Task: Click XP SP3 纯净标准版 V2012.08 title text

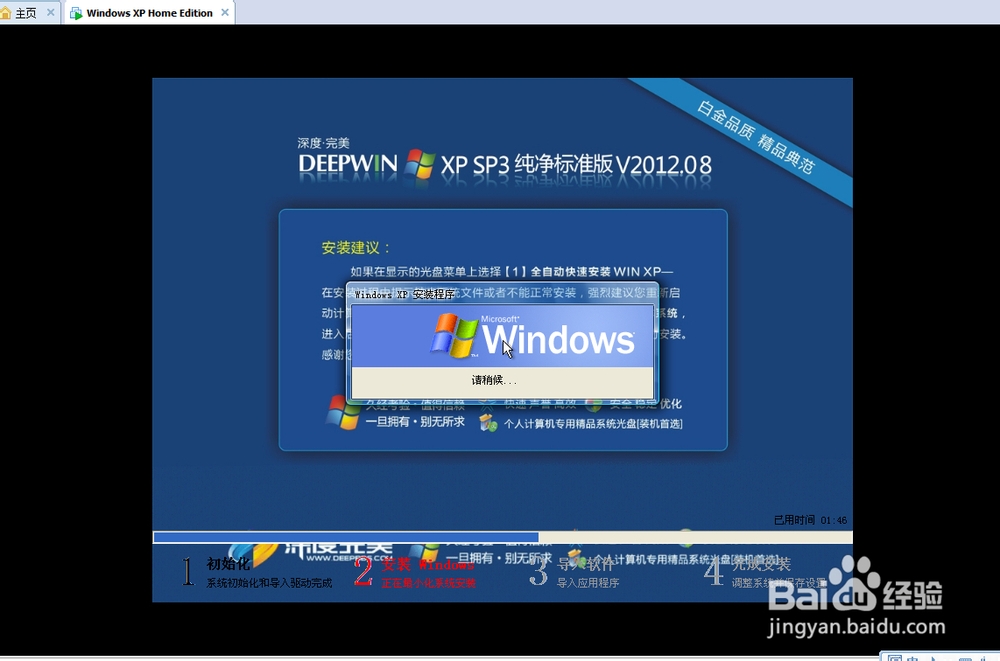Action: click(x=576, y=165)
